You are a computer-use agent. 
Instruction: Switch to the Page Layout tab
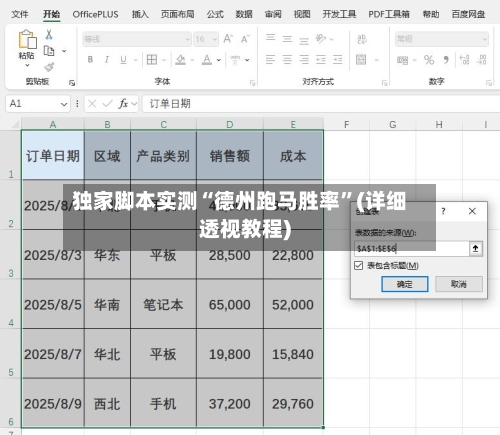177,14
